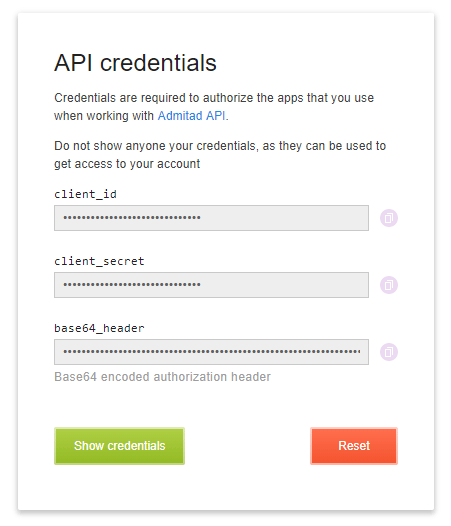Select the base64_header masked field
The image size is (451, 526).
(211, 352)
